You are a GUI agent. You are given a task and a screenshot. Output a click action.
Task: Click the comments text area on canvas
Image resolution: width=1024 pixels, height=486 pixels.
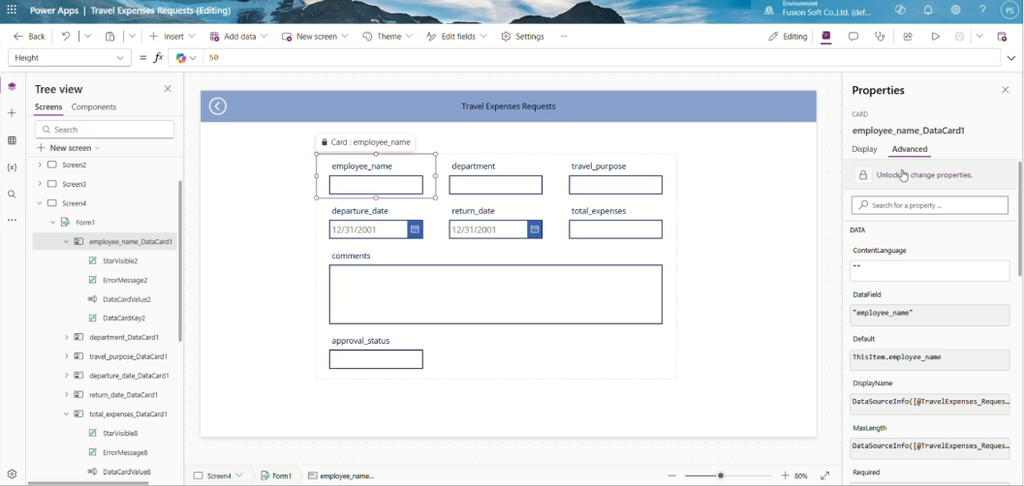[x=496, y=294]
